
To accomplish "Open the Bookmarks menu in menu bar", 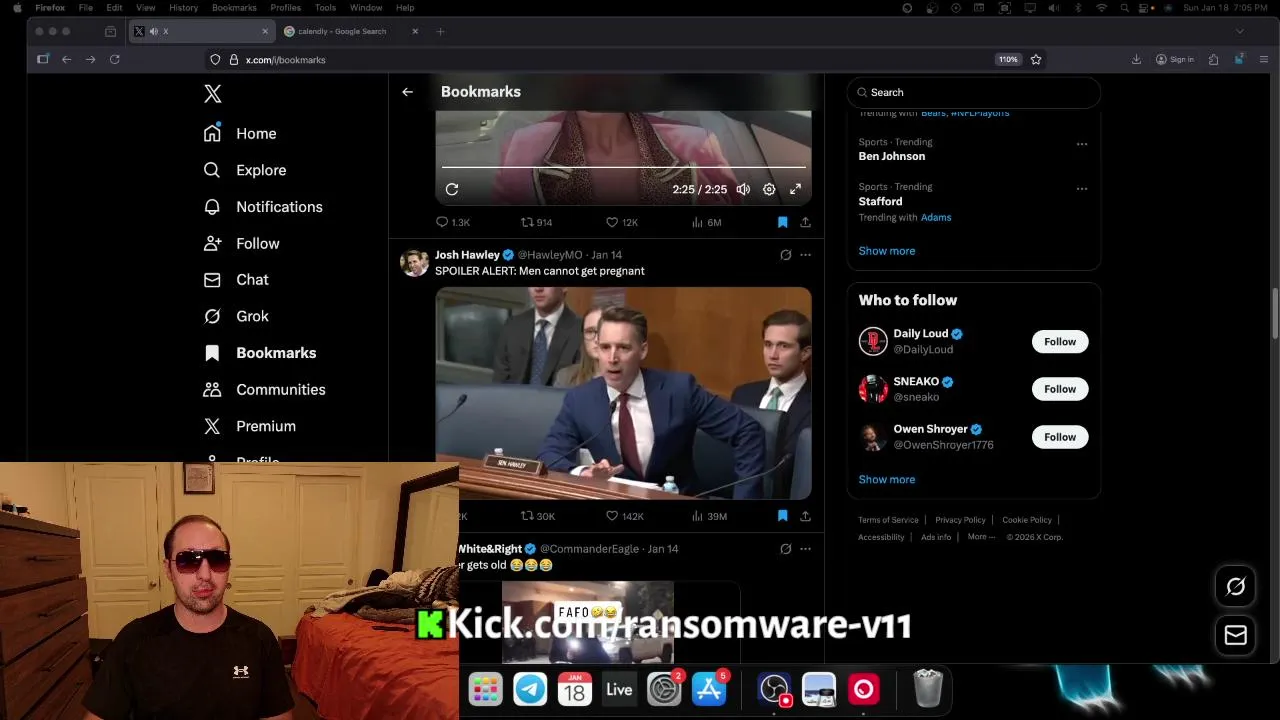I will [234, 8].
